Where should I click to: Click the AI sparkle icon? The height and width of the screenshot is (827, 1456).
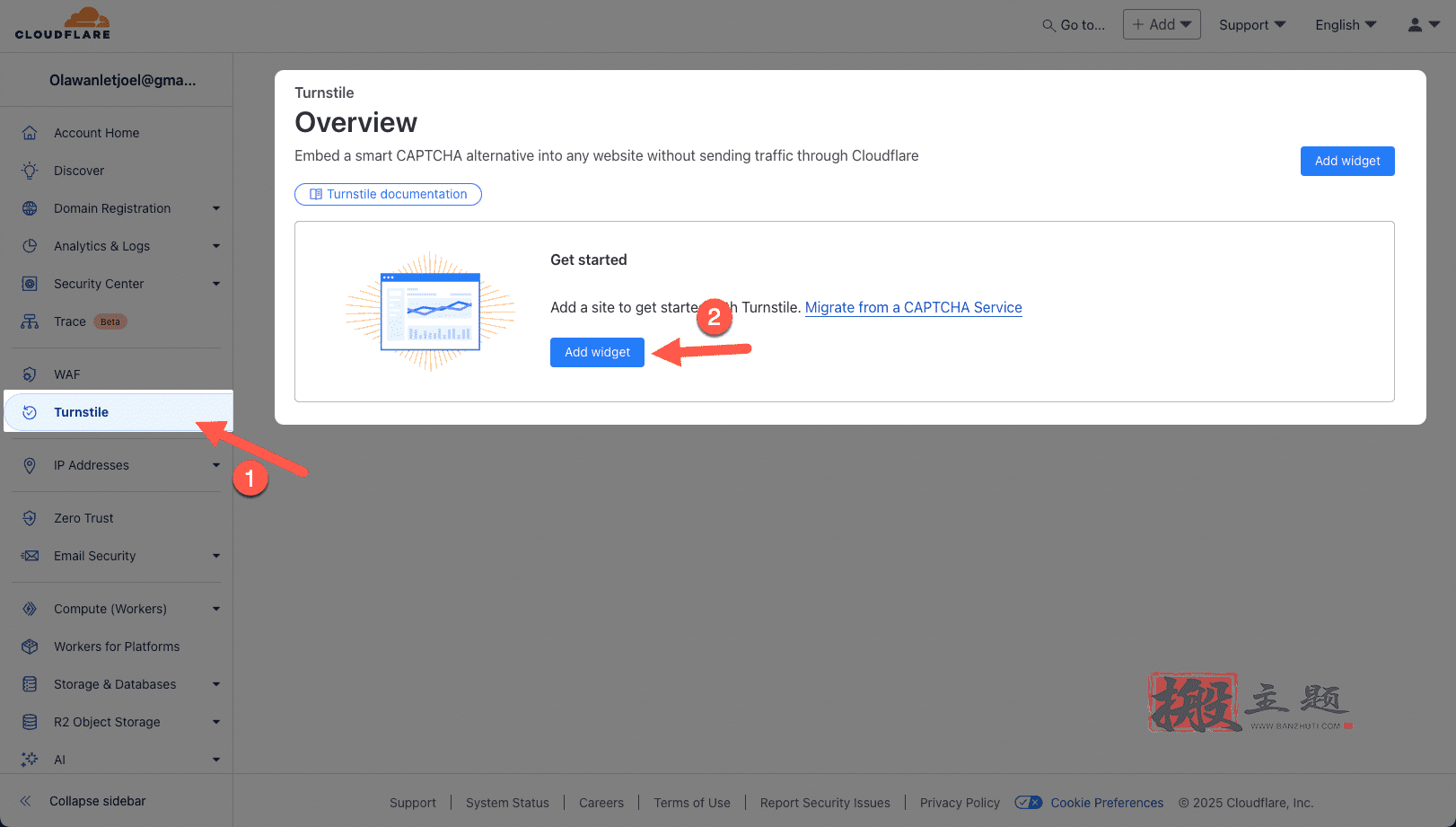(x=30, y=760)
